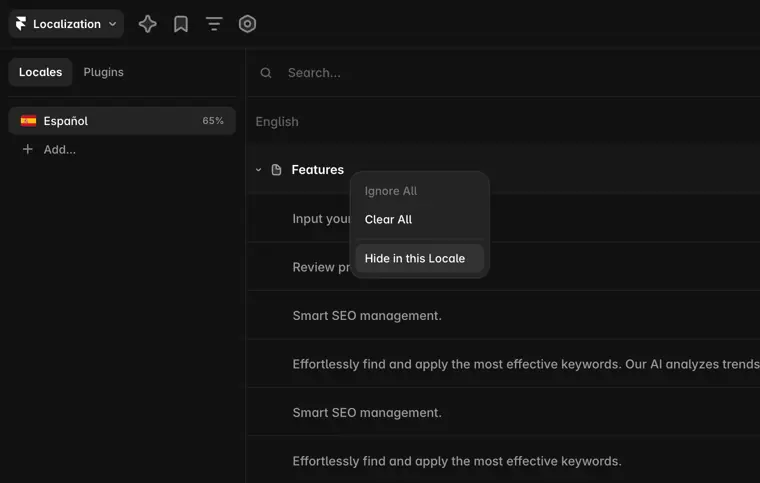Screen dimensions: 760x483
Task: Select first 'Smart SEO management.' row
Action: tap(504, 315)
